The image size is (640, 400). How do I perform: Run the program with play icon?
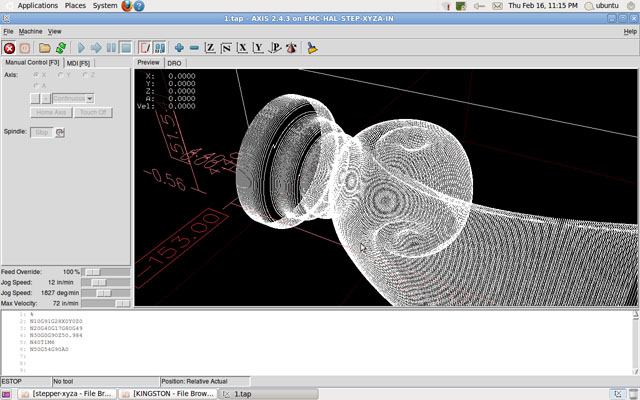(x=81, y=48)
